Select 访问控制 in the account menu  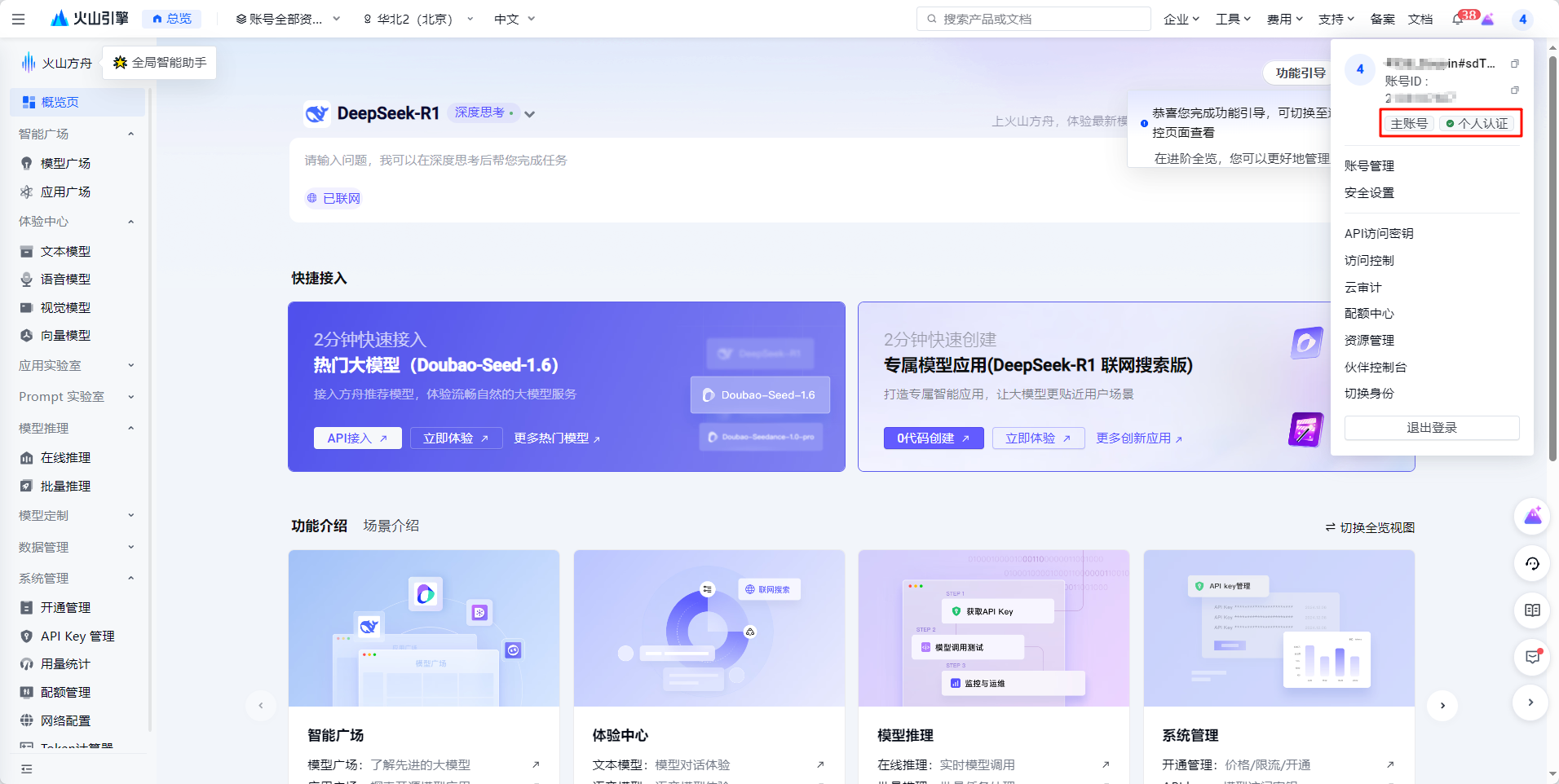pos(1369,261)
